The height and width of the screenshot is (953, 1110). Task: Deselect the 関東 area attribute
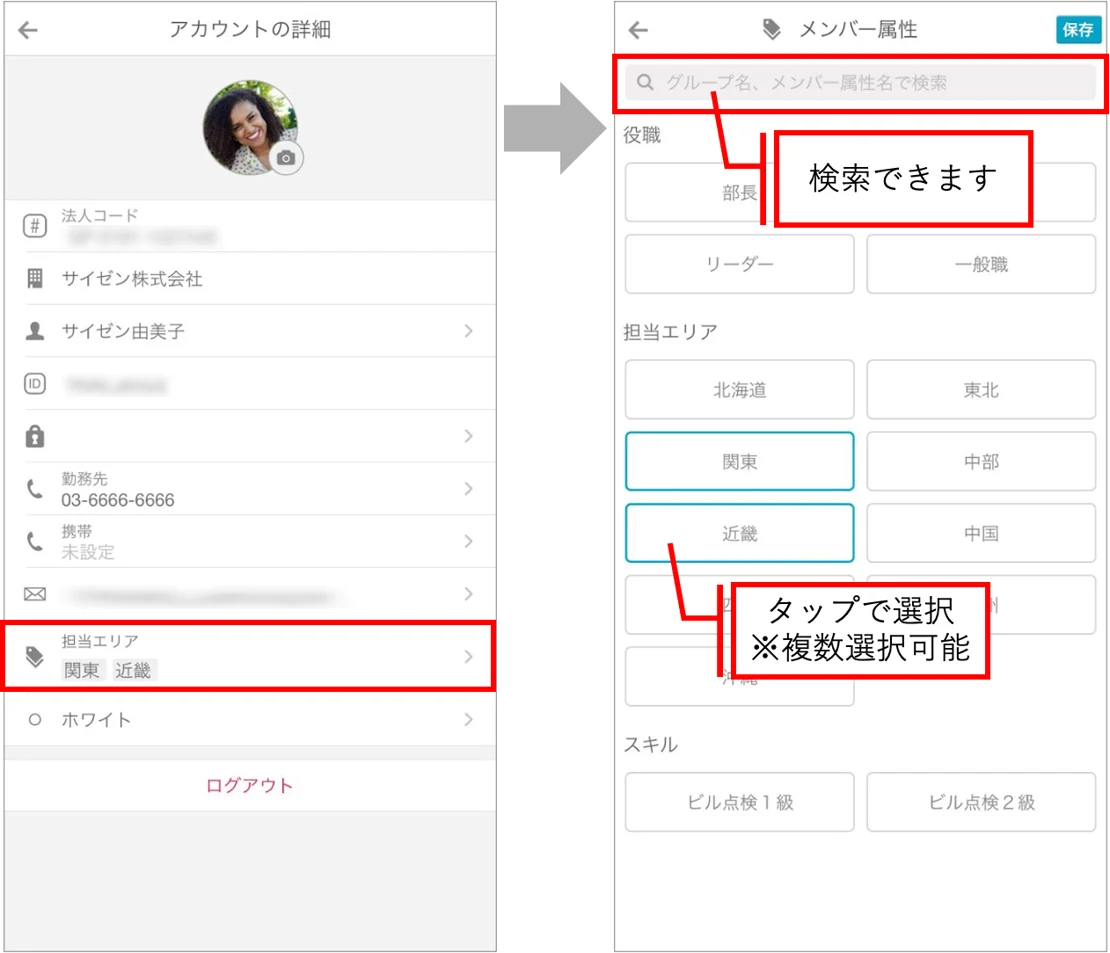click(740, 462)
